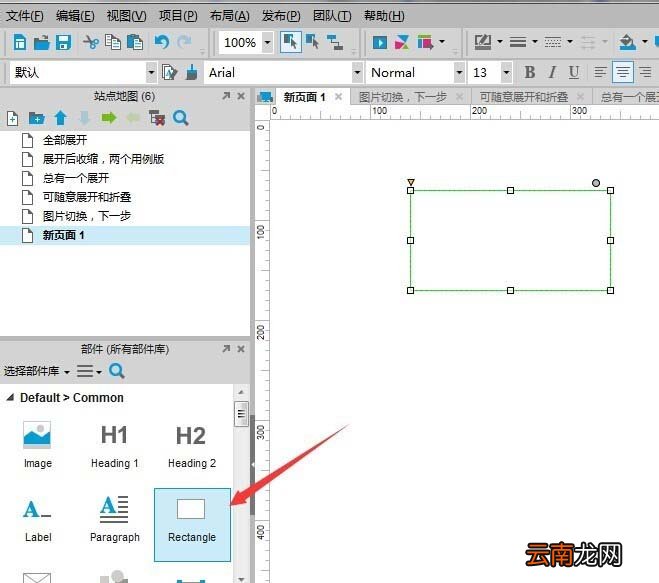Indent page with green right arrow
This screenshot has height=583, width=659.
(x=109, y=118)
